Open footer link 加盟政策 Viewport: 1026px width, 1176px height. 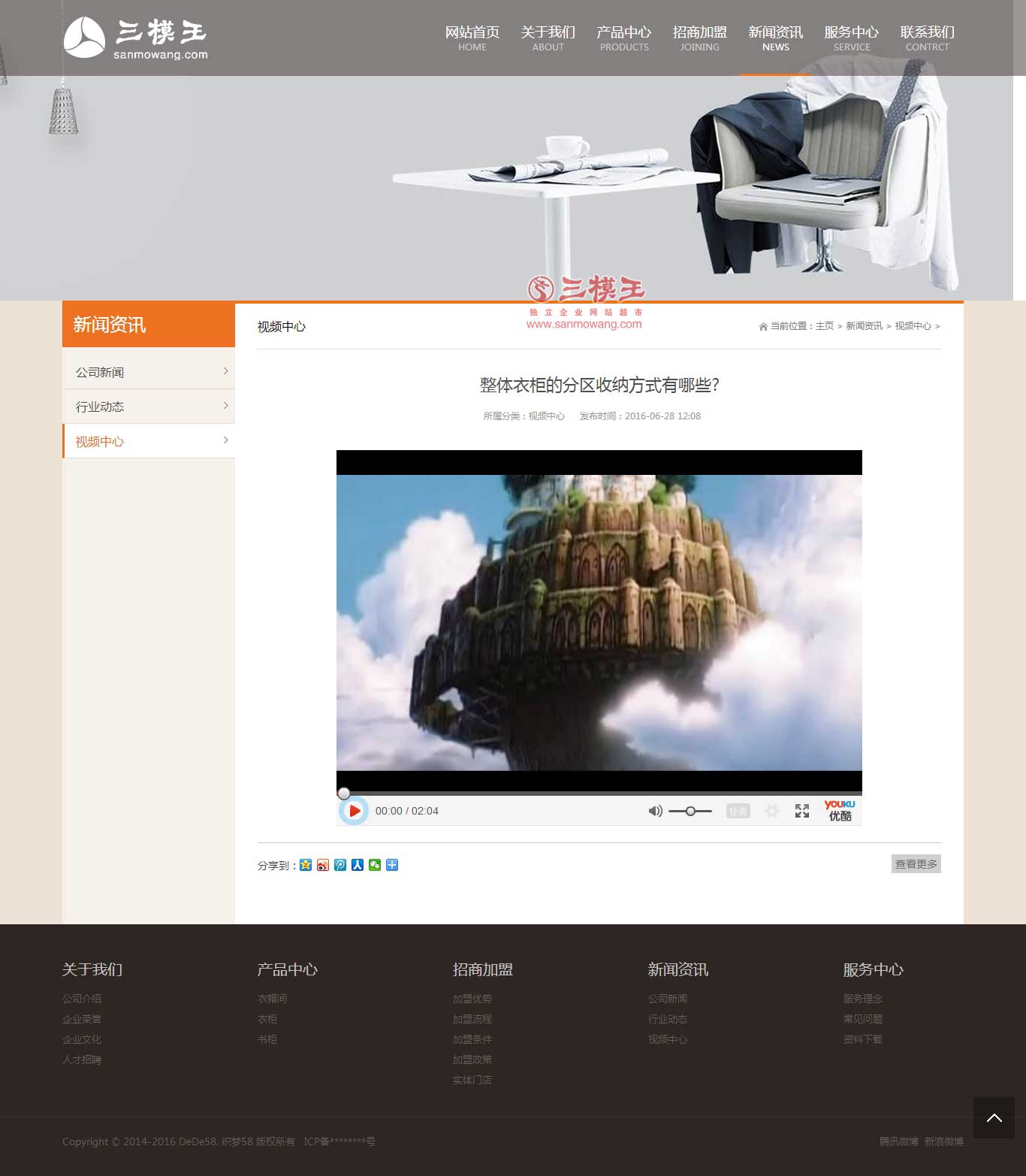click(472, 1060)
